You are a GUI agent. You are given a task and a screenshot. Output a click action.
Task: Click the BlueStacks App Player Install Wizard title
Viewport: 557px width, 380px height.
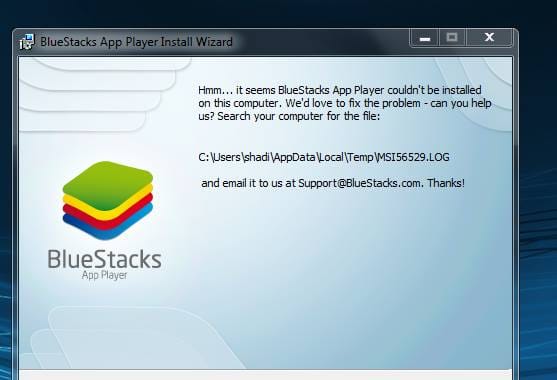pyautogui.click(x=136, y=42)
